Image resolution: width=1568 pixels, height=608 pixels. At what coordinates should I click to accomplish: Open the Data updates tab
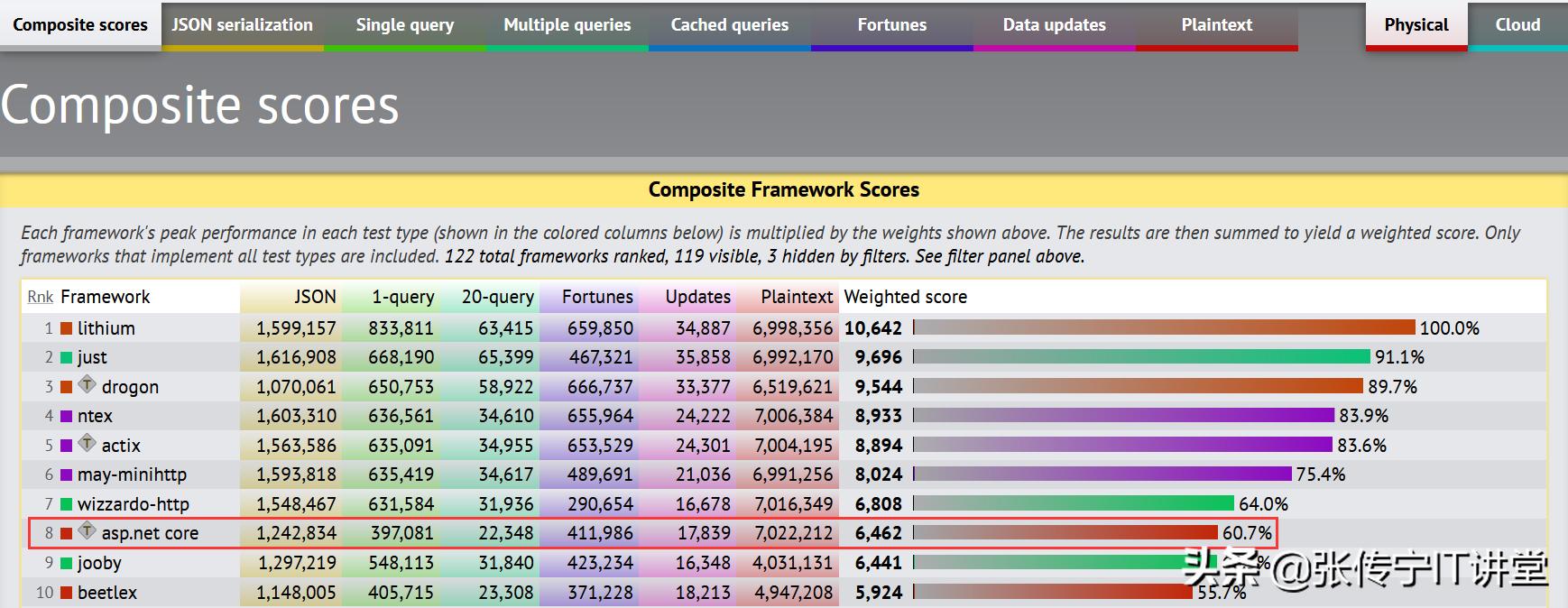tap(1054, 25)
